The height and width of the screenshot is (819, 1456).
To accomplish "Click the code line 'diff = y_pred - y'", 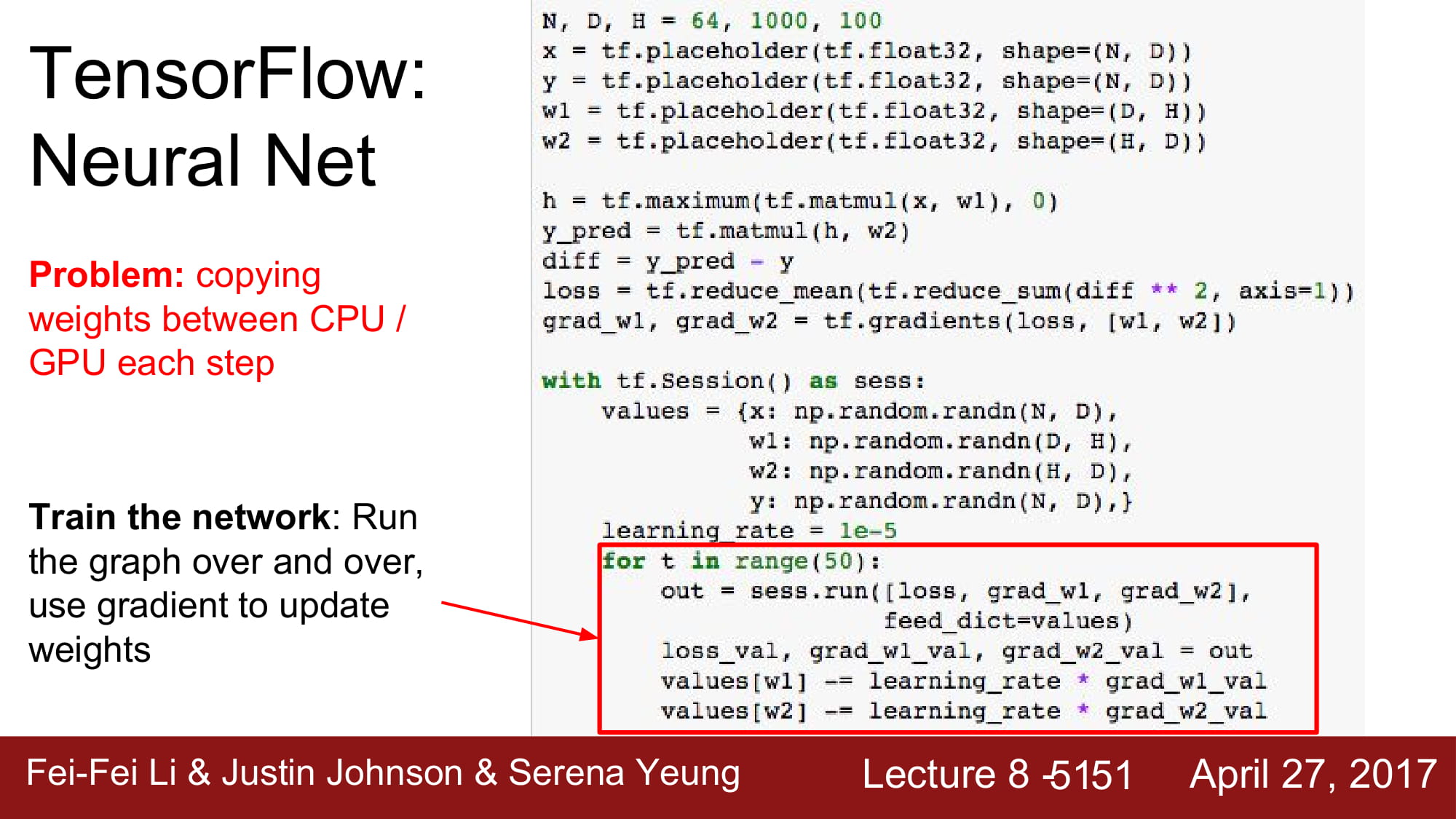I will pos(668,261).
